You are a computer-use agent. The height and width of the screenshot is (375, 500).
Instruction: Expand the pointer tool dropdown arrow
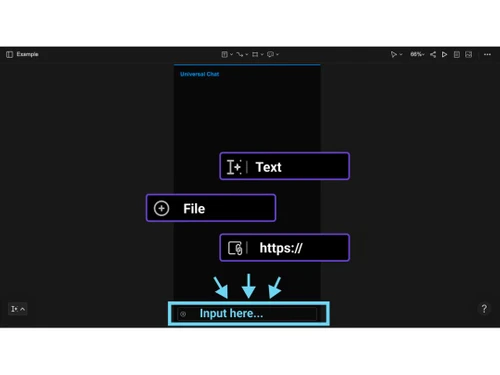click(x=401, y=54)
